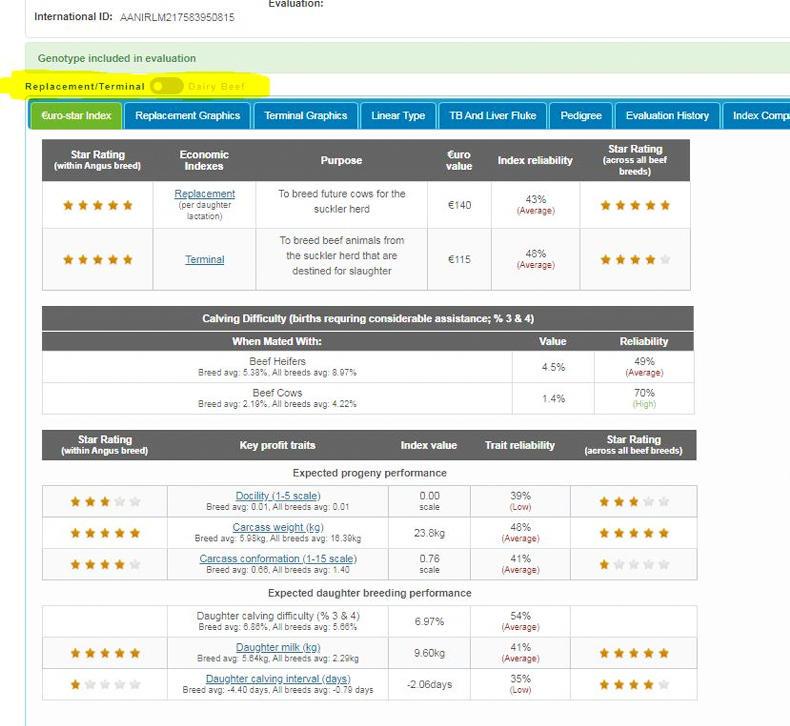
Task: Open the Terminal Graphics tab
Action: [305, 116]
